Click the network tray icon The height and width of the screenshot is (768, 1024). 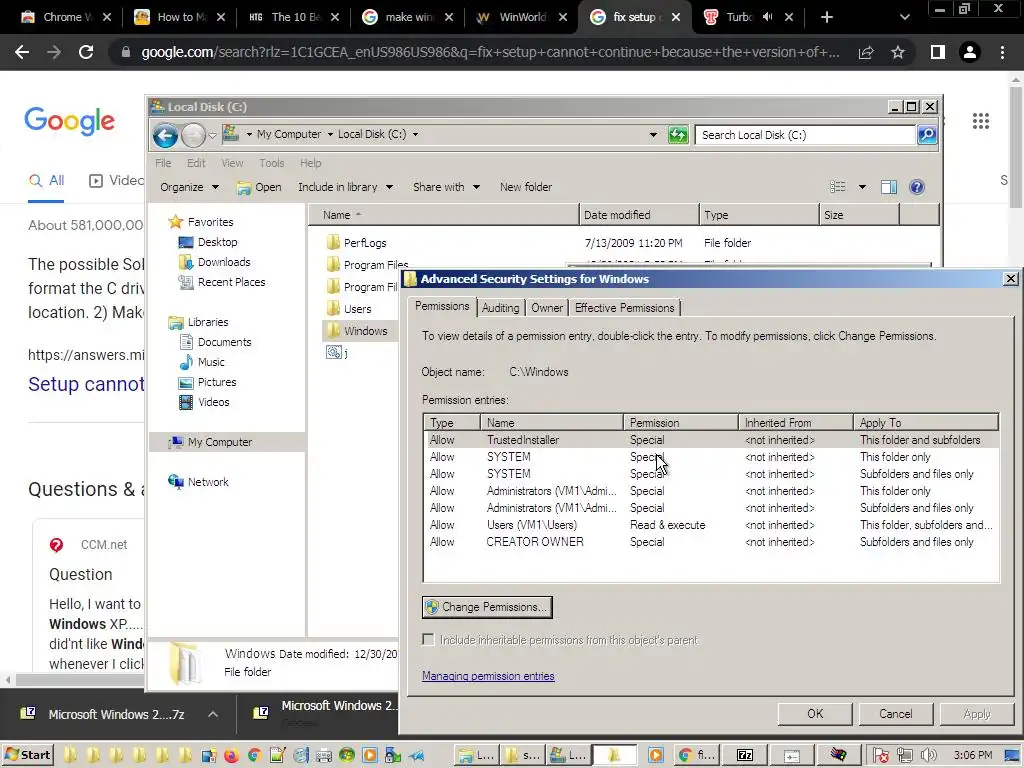(x=904, y=756)
